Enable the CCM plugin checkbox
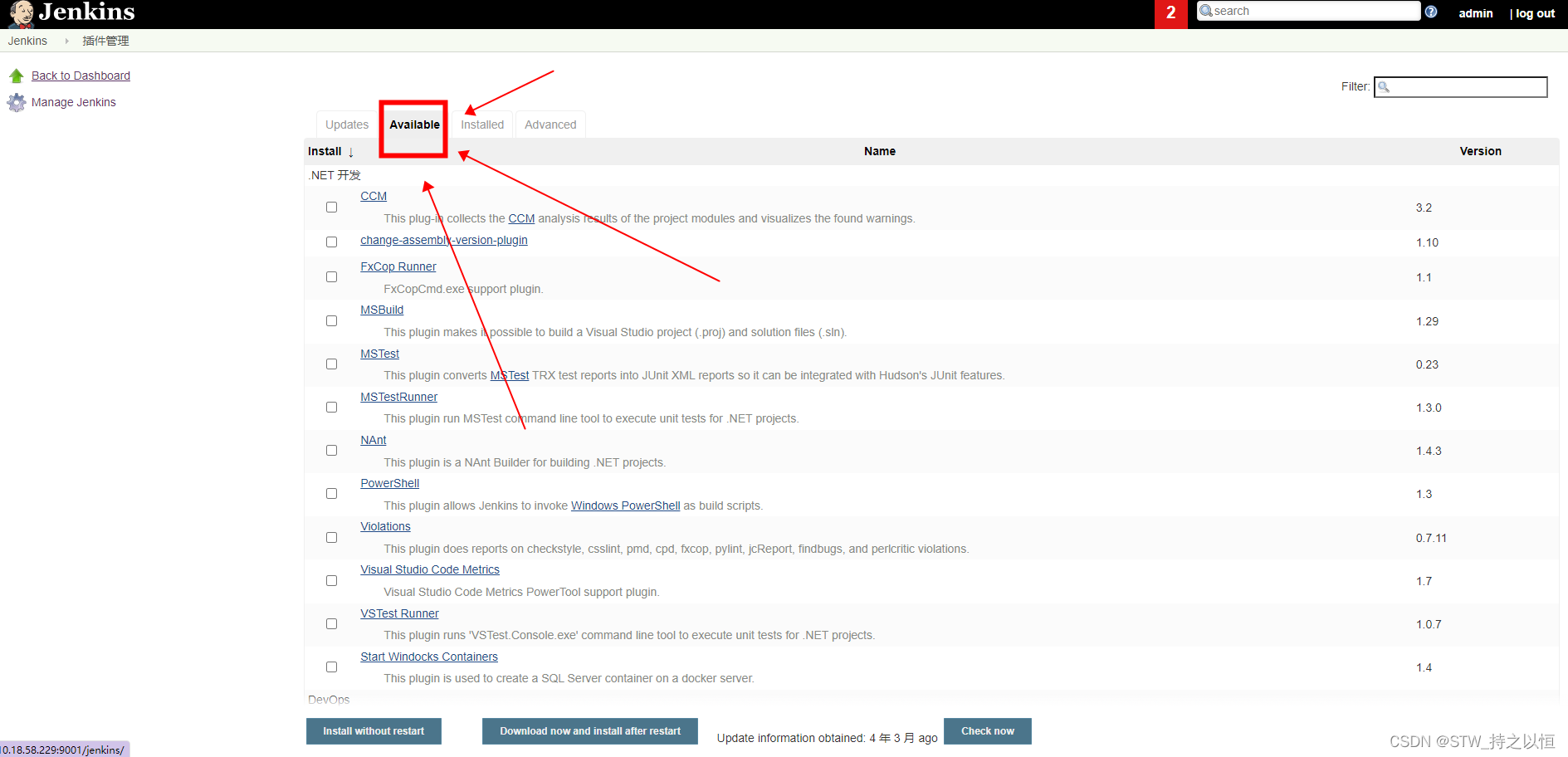The height and width of the screenshot is (757, 1568). pos(331,207)
